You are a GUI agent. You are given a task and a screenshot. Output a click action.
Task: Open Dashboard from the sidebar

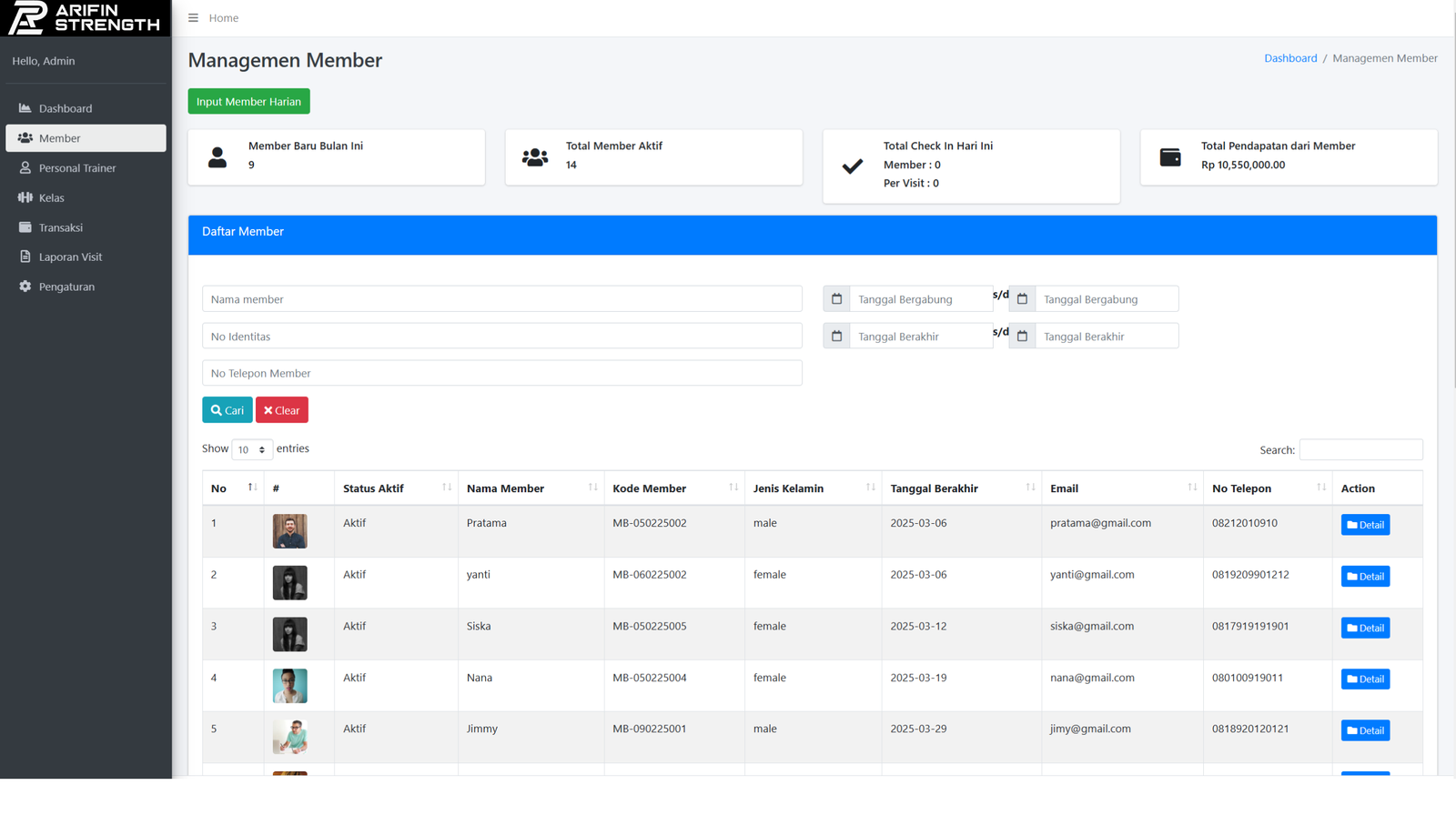[86, 108]
